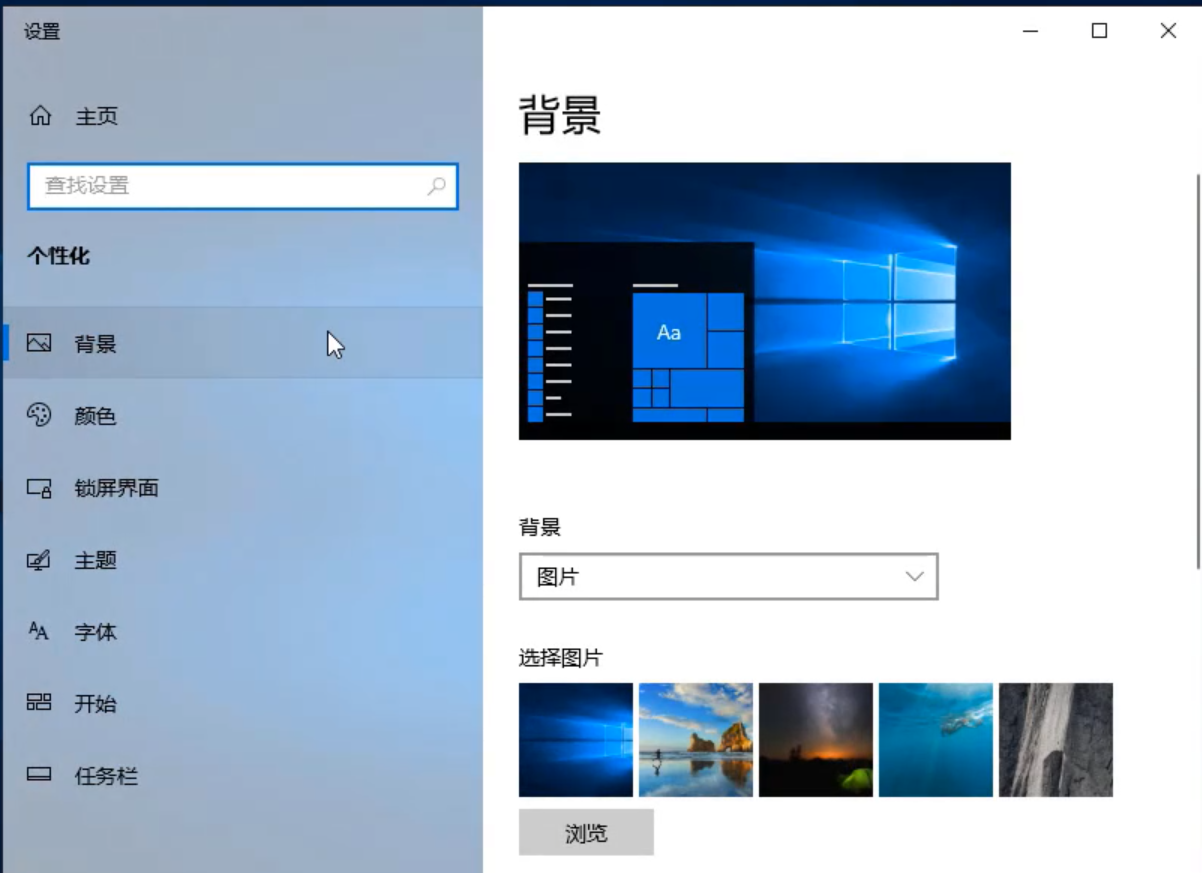Select the blue Windows logo wallpaper thumbnail

(x=576, y=740)
